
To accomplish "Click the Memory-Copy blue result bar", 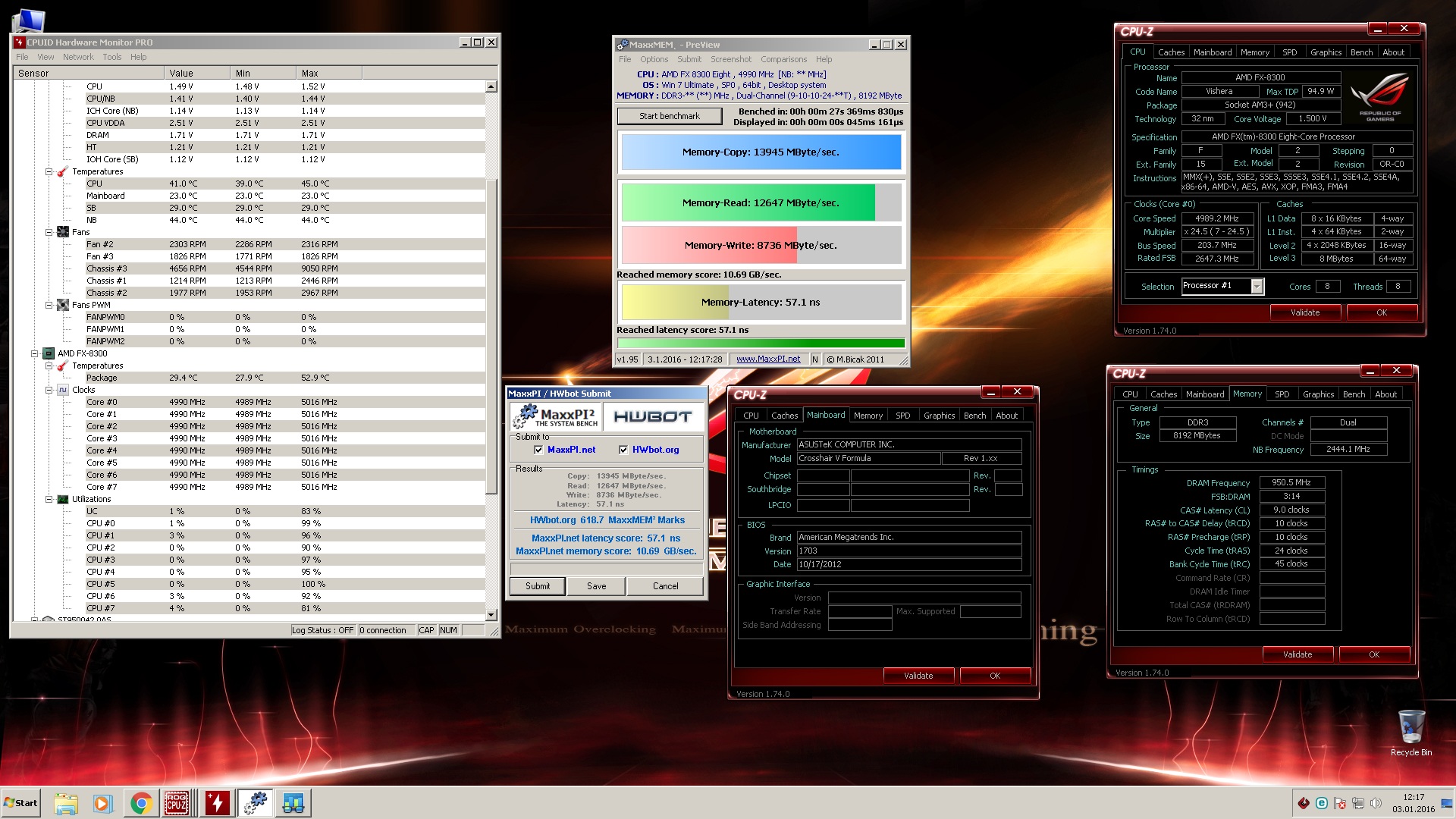I will [761, 152].
